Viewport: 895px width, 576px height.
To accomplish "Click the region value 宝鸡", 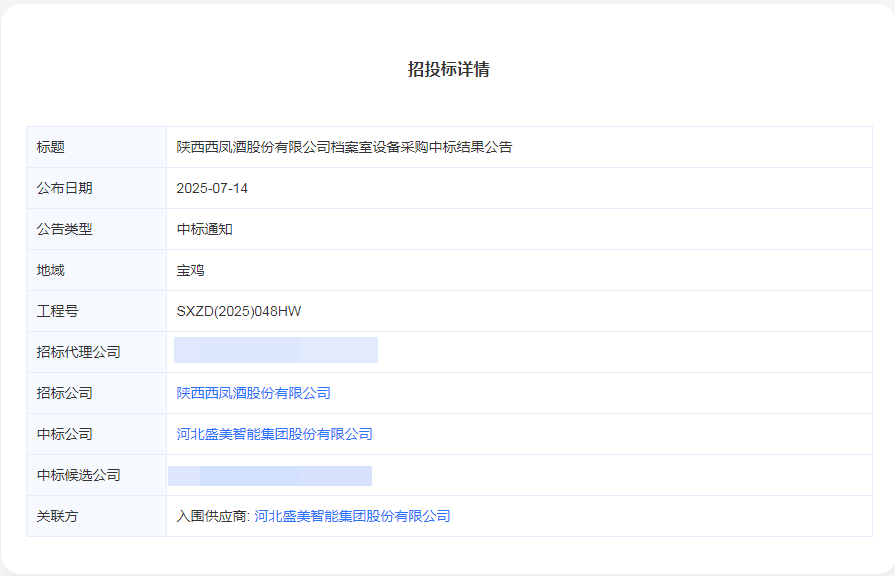I will tap(191, 270).
